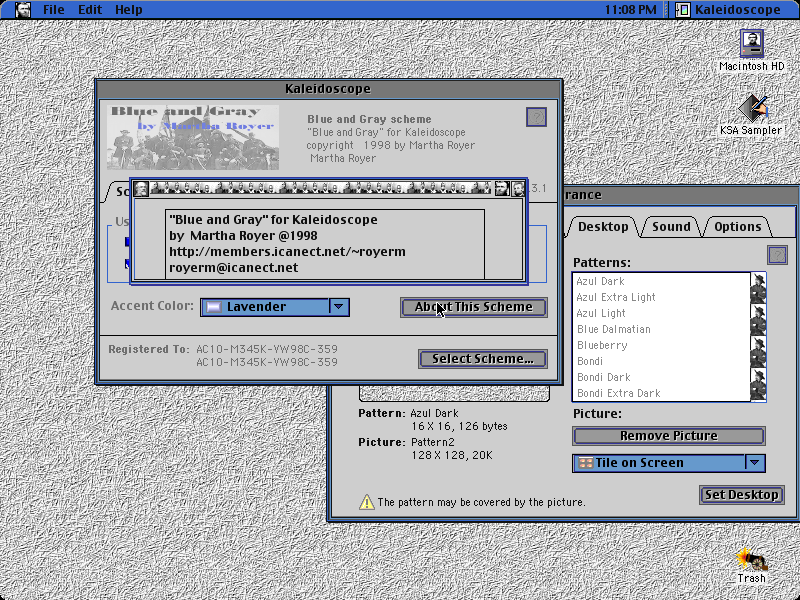Click the royerm@icanect.net email text

(233, 268)
